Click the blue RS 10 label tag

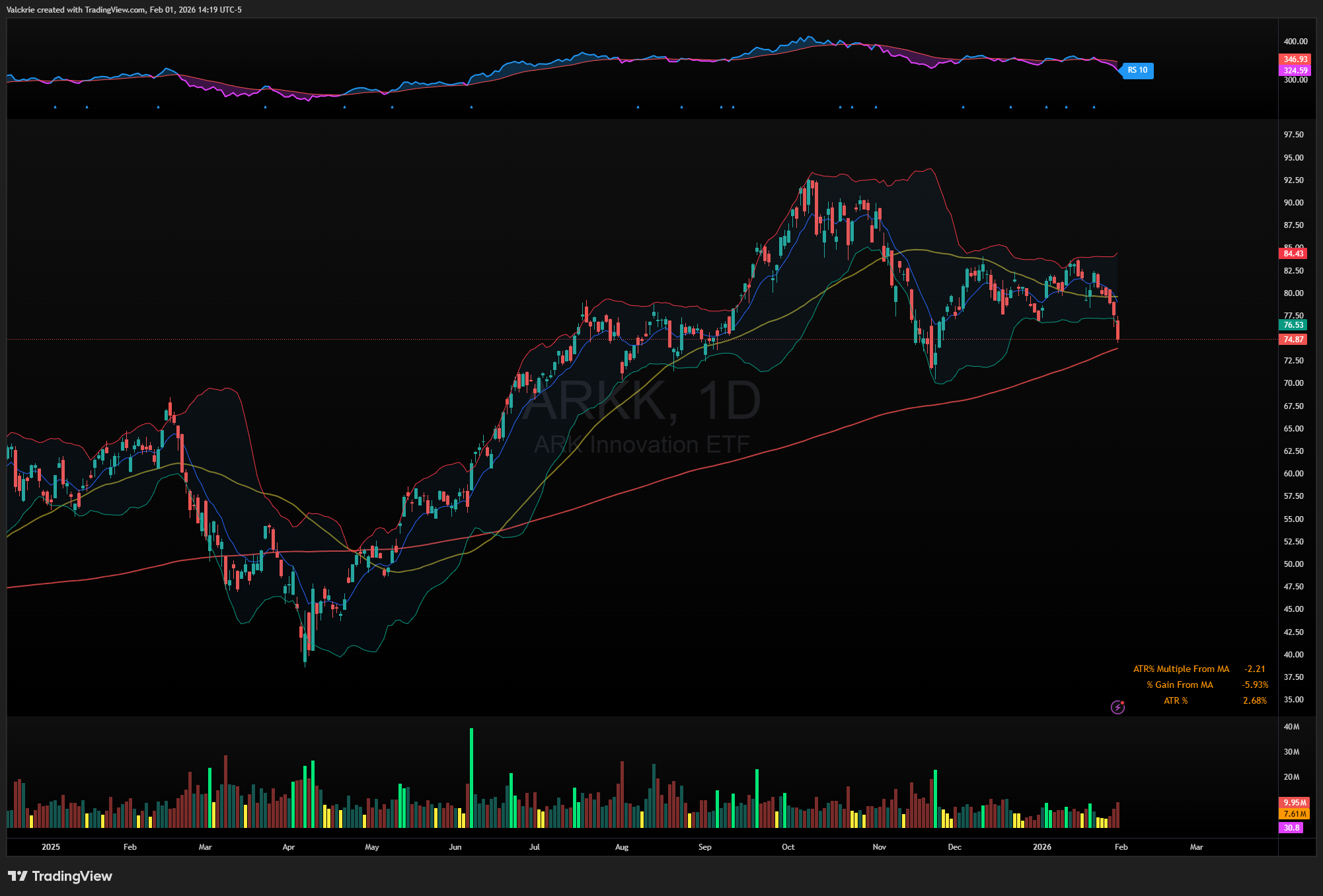click(x=1138, y=70)
